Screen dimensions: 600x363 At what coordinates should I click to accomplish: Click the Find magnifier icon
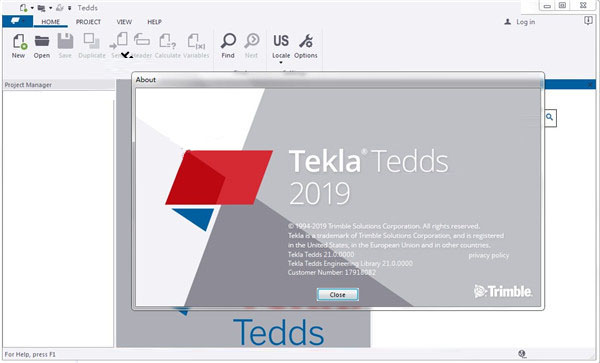[228, 41]
